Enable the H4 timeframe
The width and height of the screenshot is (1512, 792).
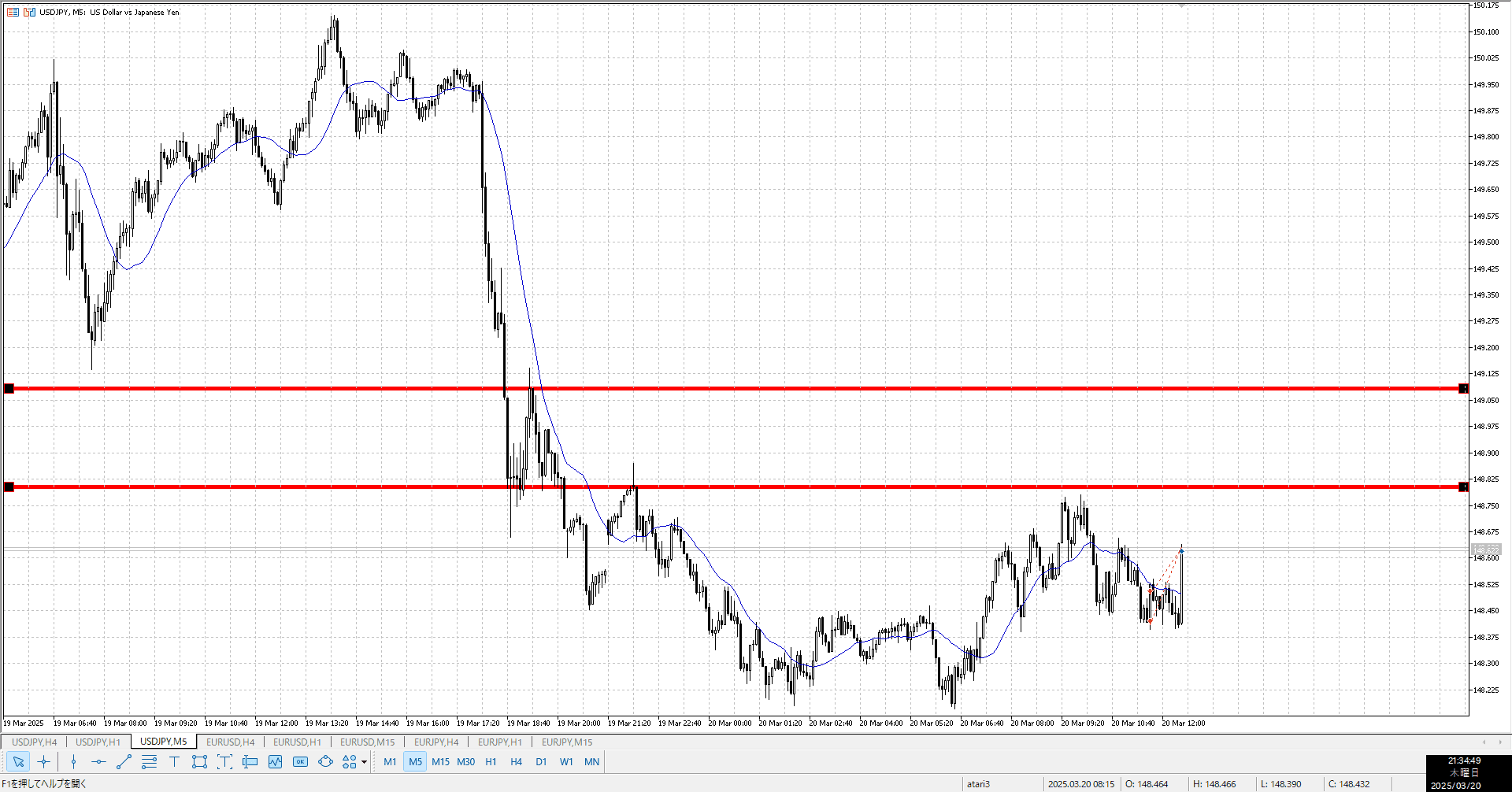[516, 761]
